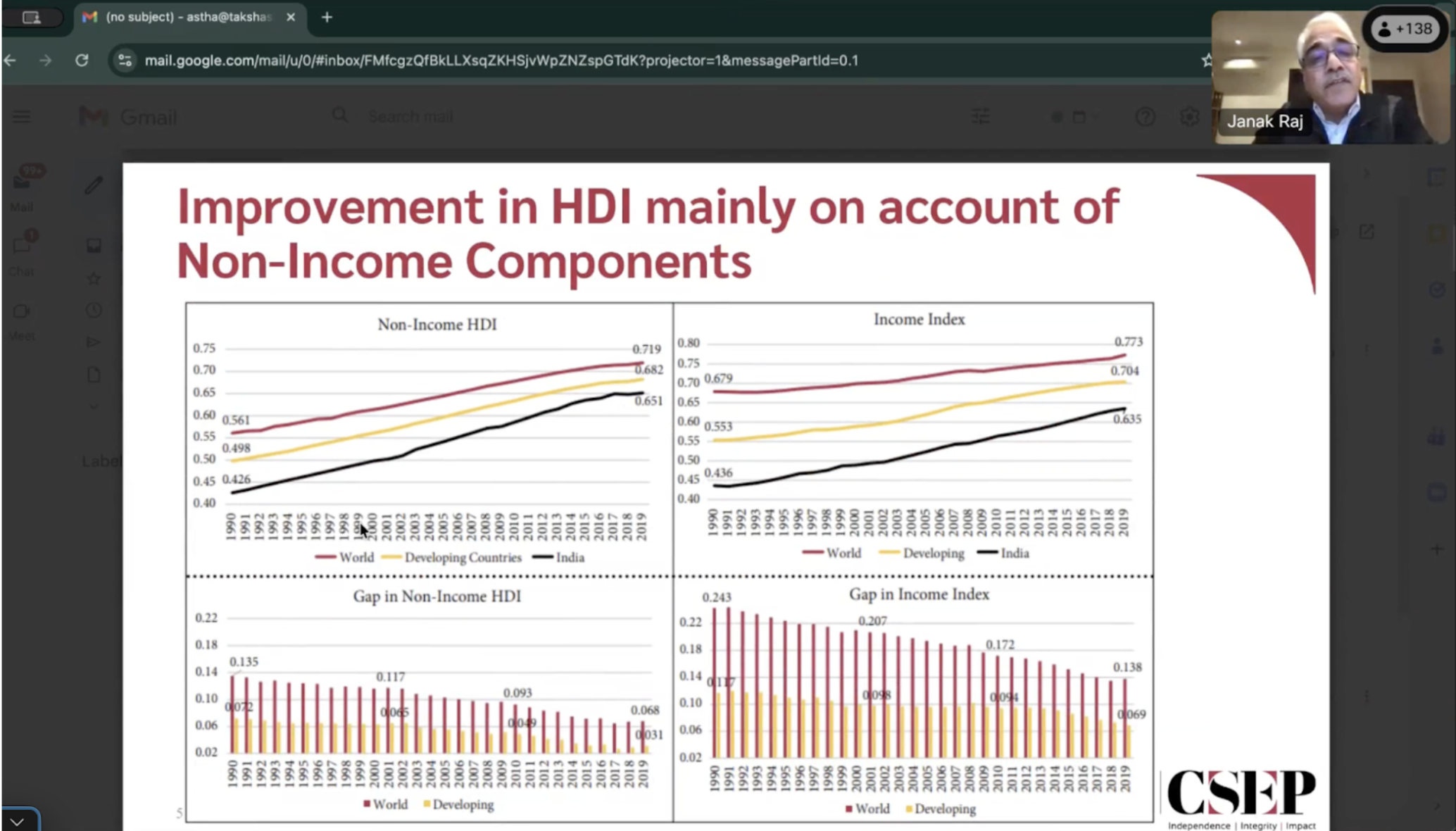Screen dimensions: 1456x831
Task: Expand More labels chevron in sidebar
Action: 94,406
